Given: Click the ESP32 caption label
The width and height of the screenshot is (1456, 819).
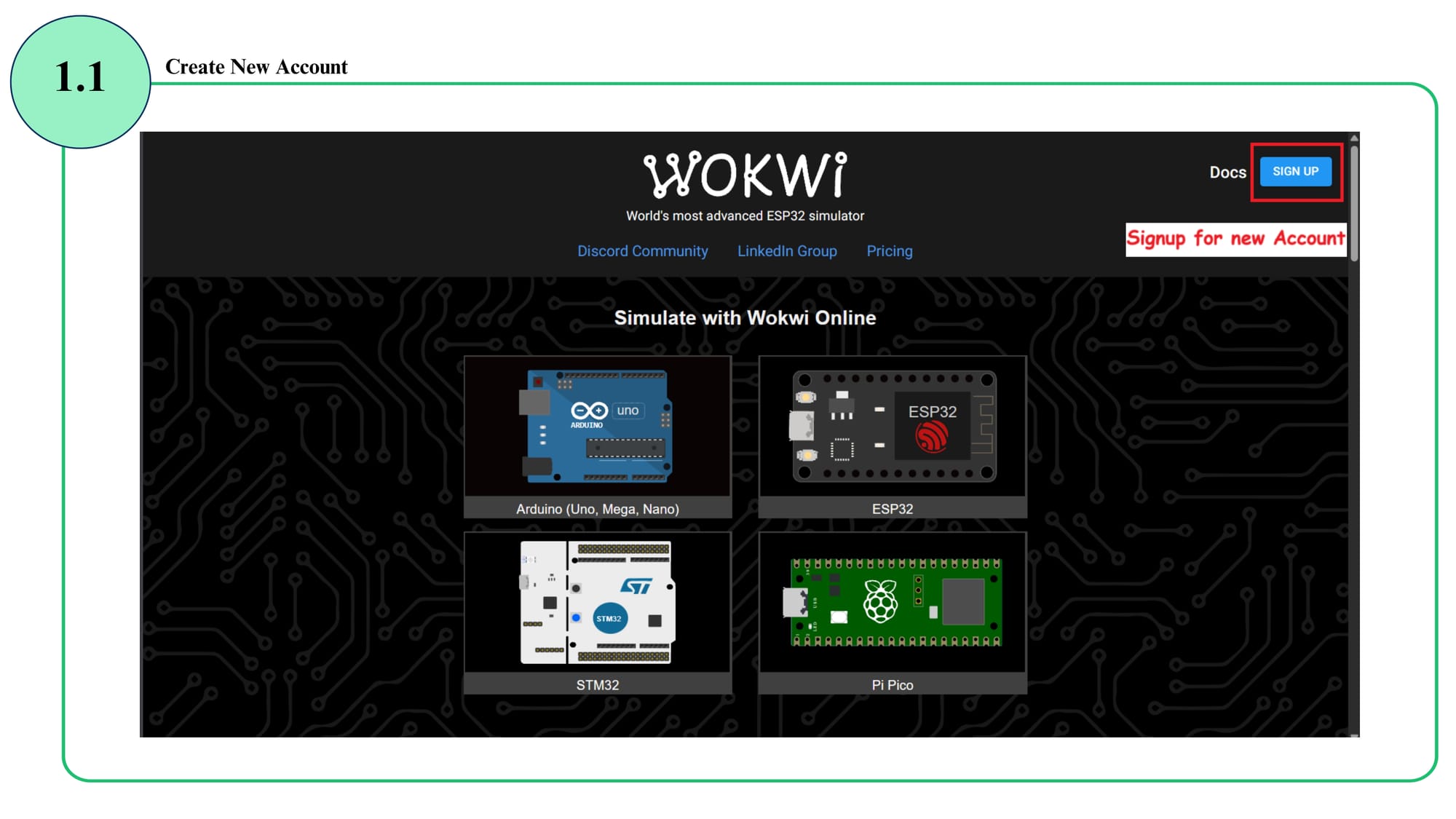Looking at the screenshot, I should coord(893,509).
